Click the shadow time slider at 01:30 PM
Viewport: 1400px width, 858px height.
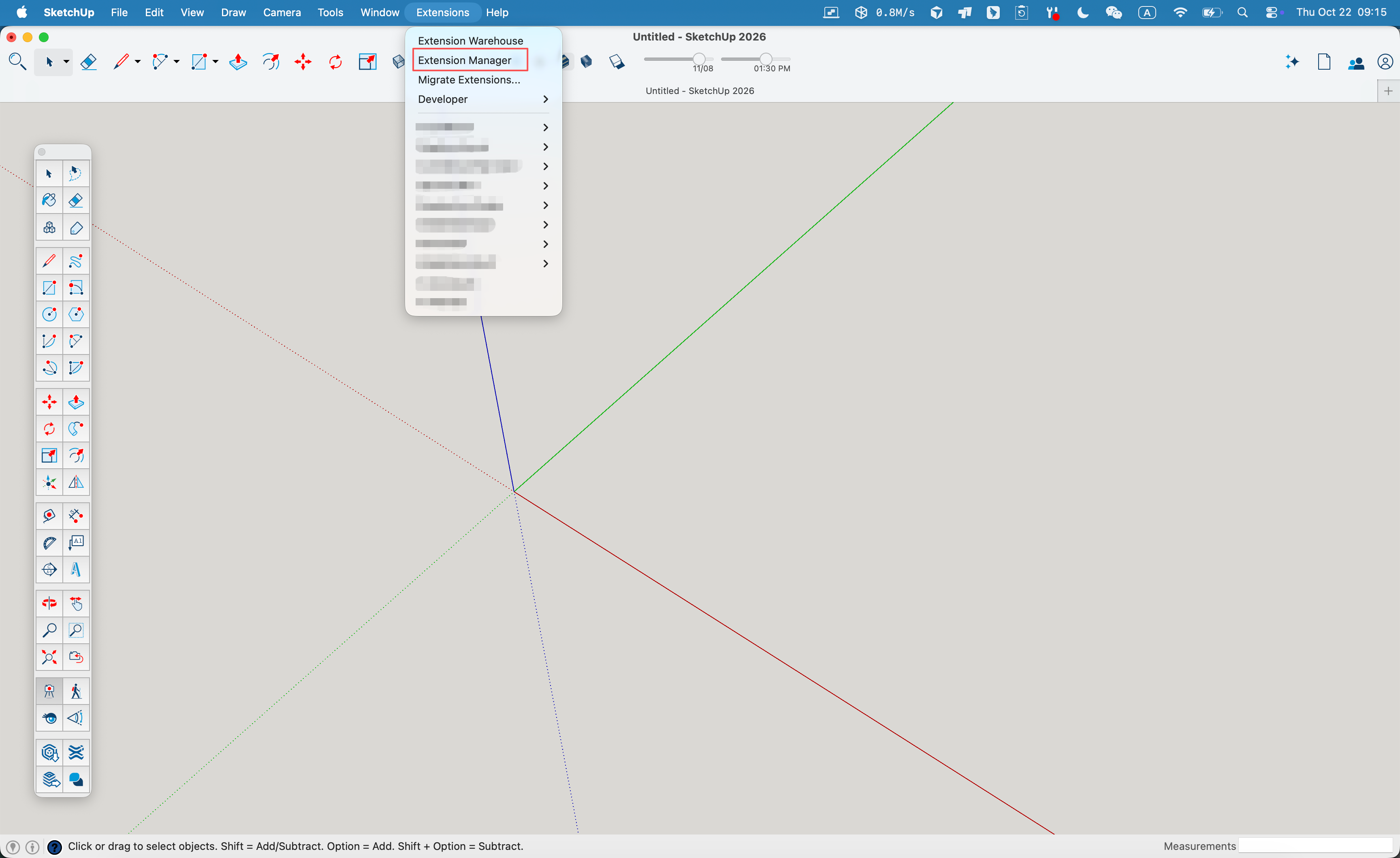tap(766, 58)
